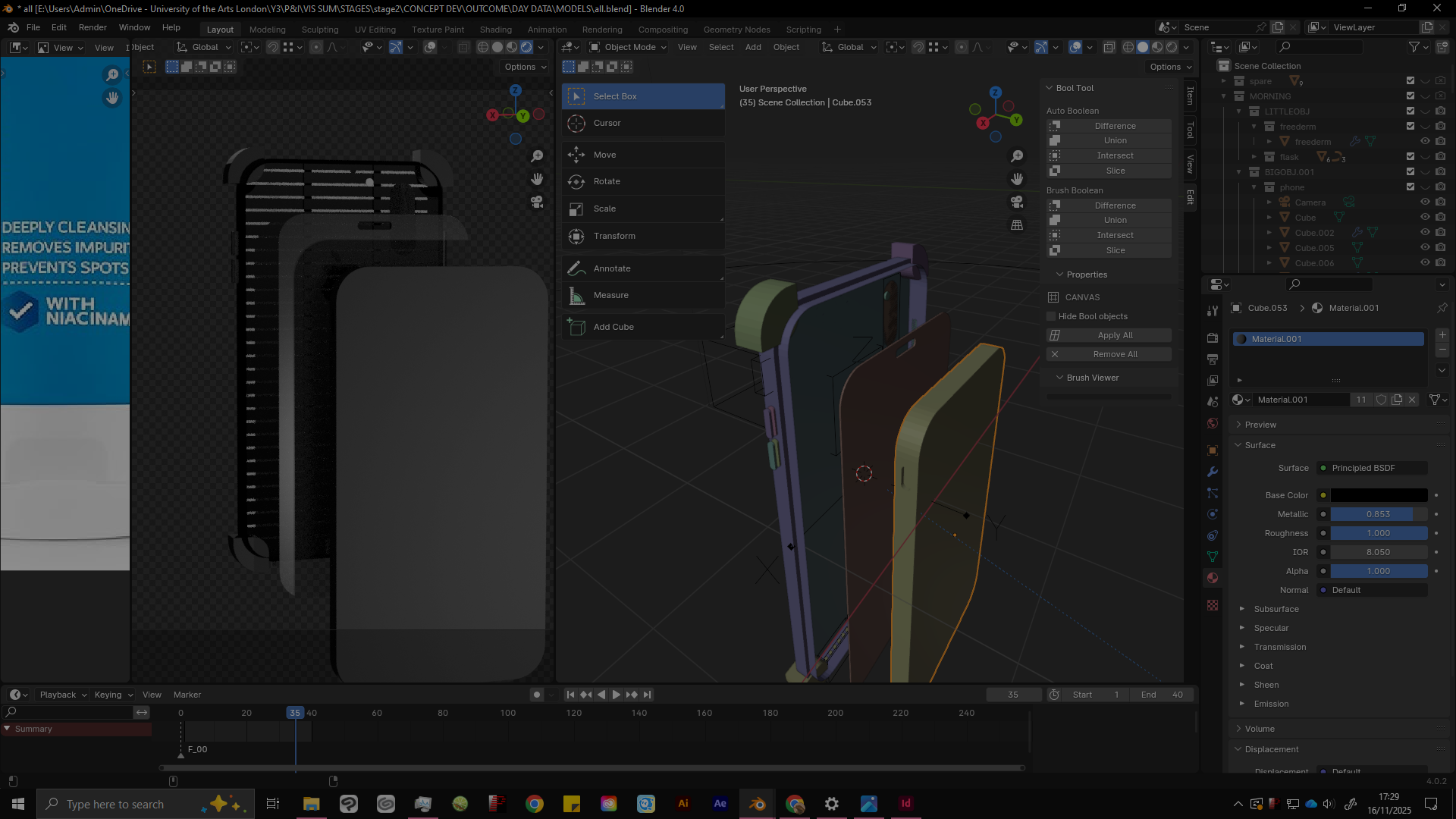Collapse the Surface panel
1456x819 pixels.
(x=1260, y=445)
